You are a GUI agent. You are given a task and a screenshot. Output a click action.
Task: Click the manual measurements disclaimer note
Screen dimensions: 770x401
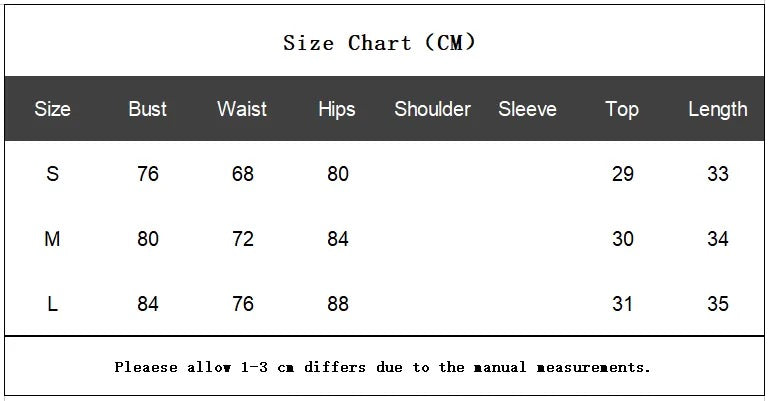point(383,367)
